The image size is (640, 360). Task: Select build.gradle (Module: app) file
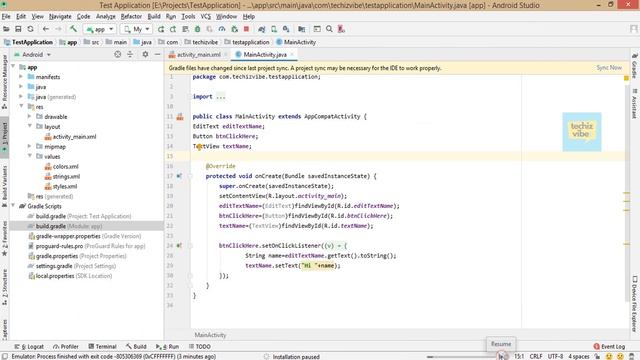[69, 226]
